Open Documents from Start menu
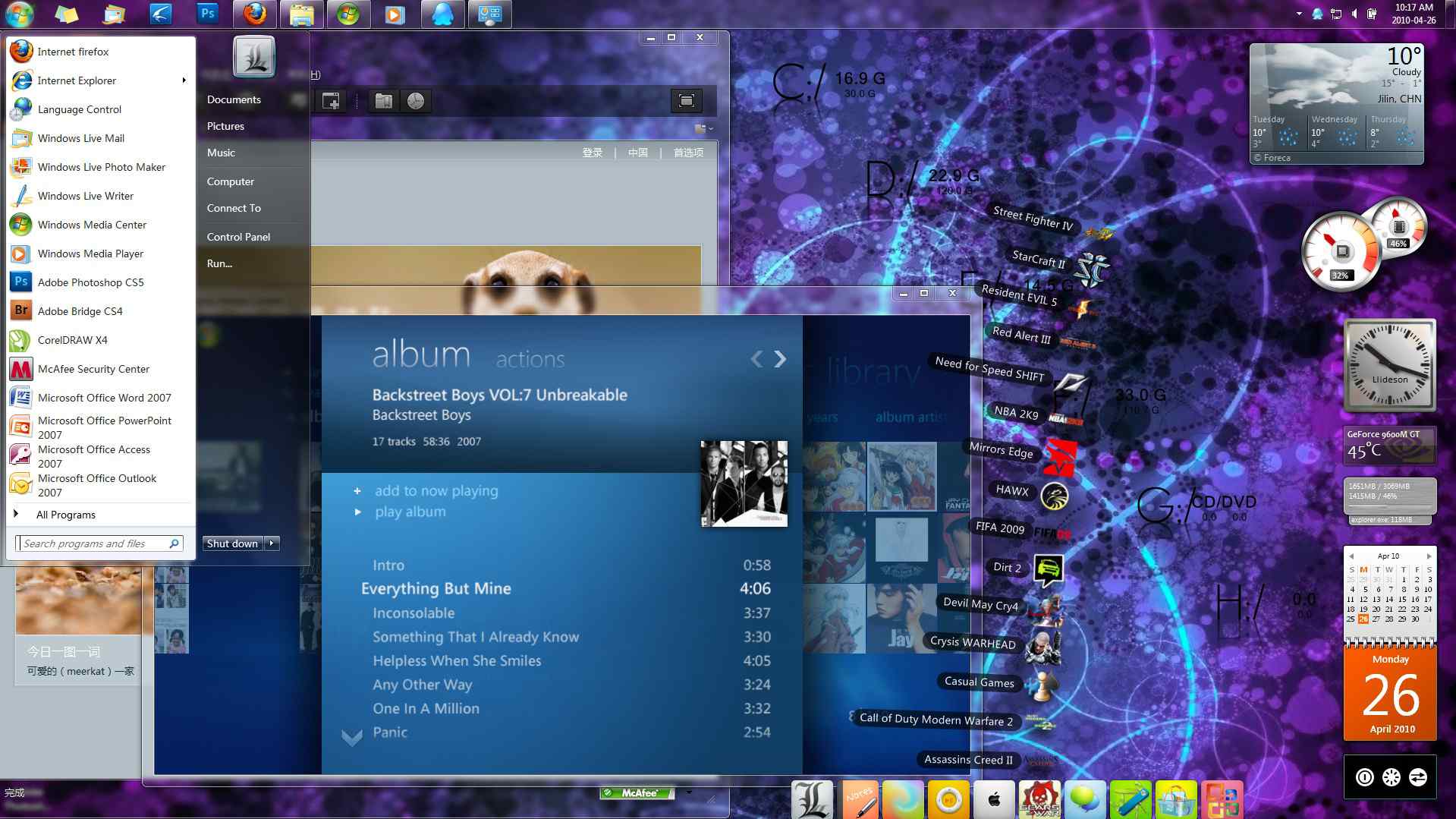The image size is (1456, 819). [234, 99]
